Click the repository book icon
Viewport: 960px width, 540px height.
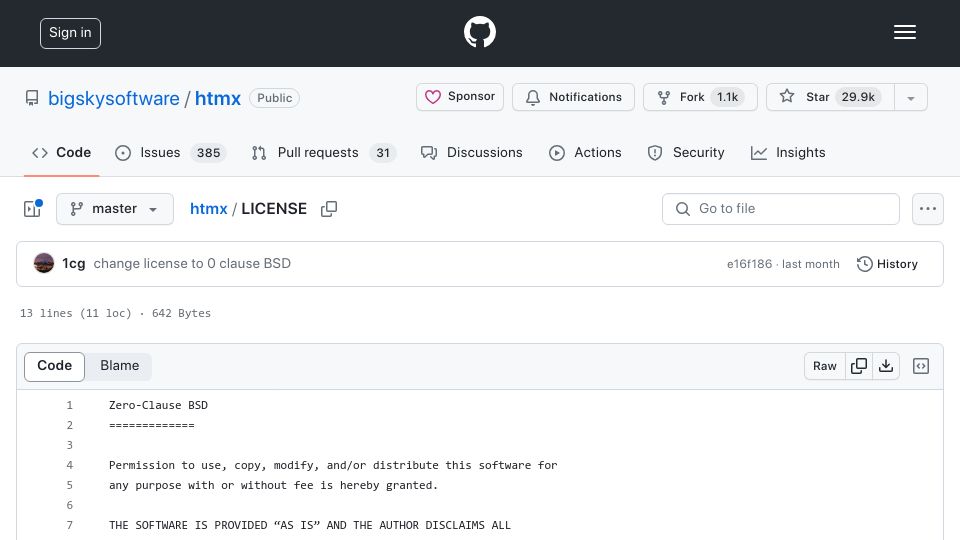32,98
